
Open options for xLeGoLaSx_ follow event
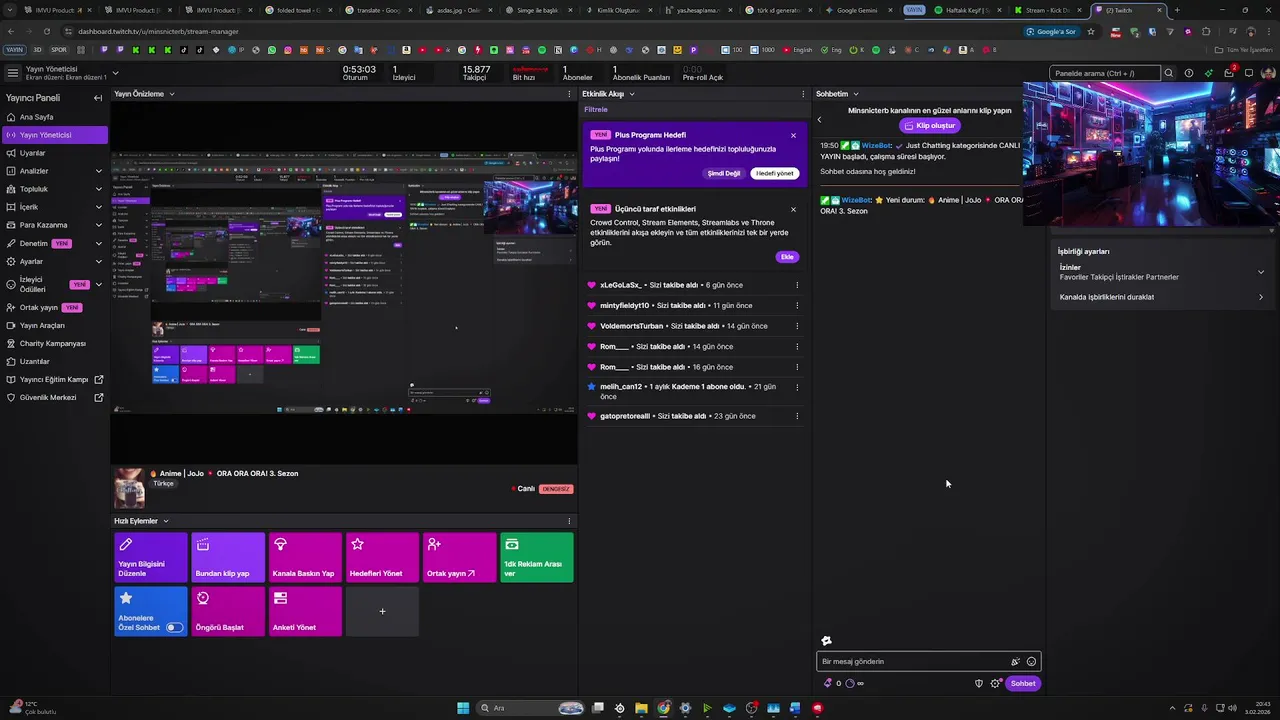(x=797, y=285)
